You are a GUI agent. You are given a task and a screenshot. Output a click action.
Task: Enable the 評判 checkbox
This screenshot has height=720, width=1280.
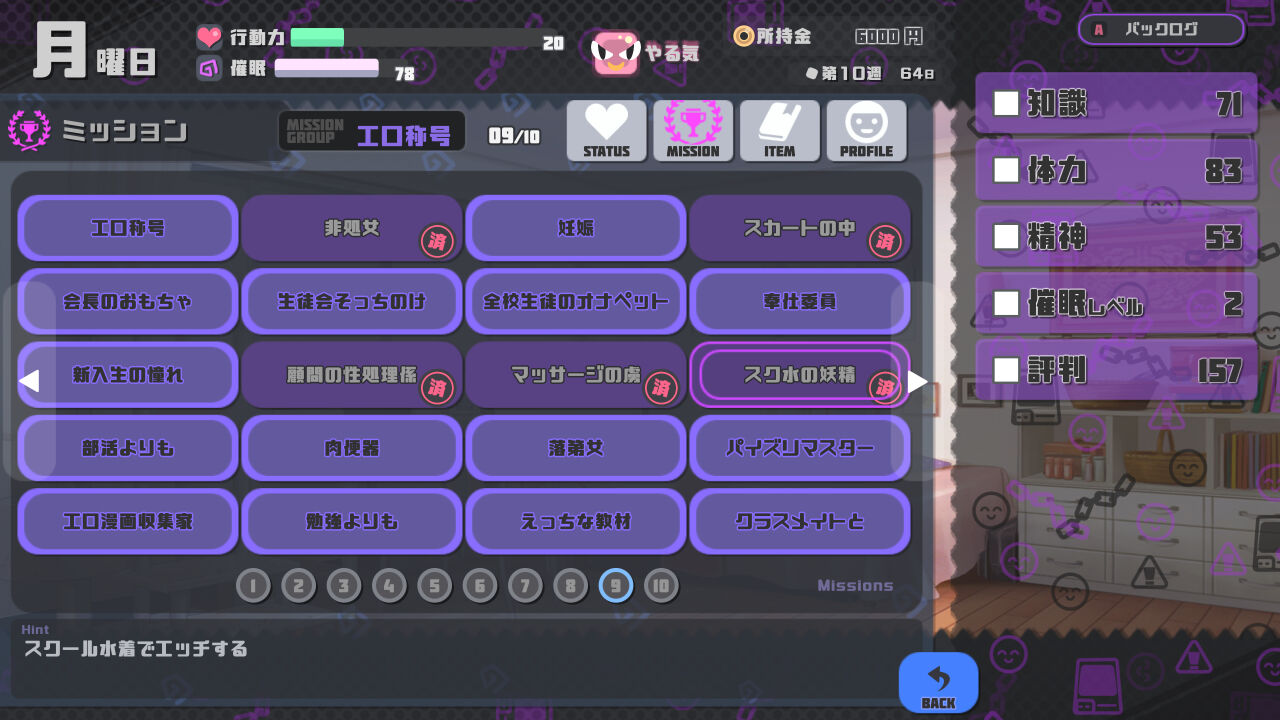[x=1006, y=370]
